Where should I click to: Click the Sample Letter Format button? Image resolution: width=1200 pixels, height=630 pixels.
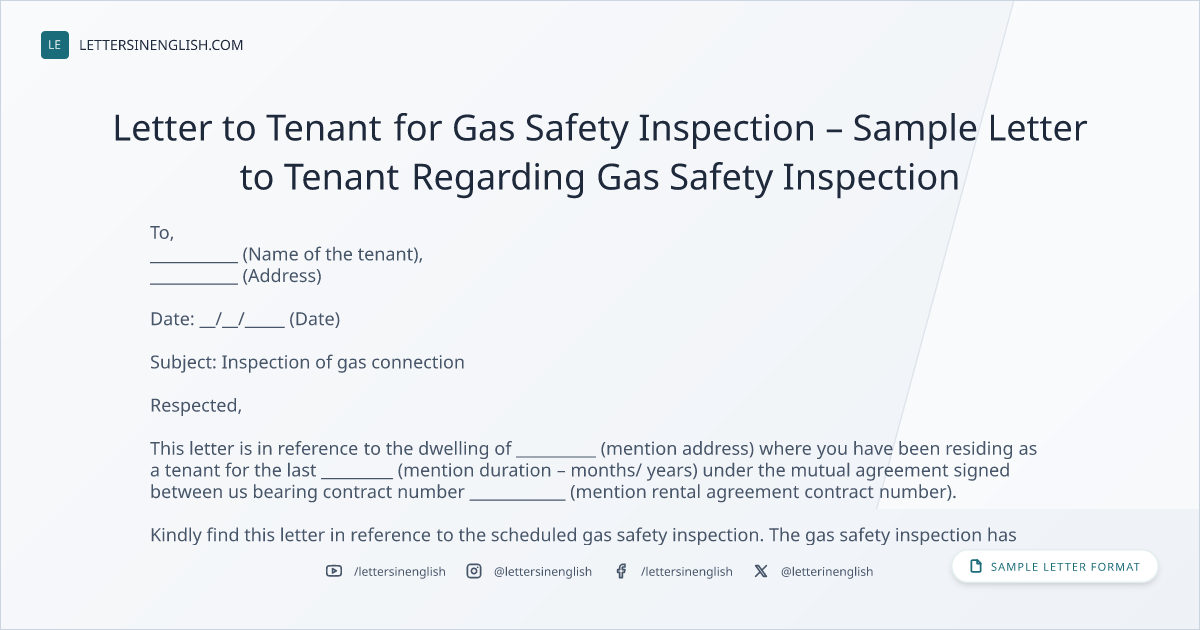(x=1055, y=567)
